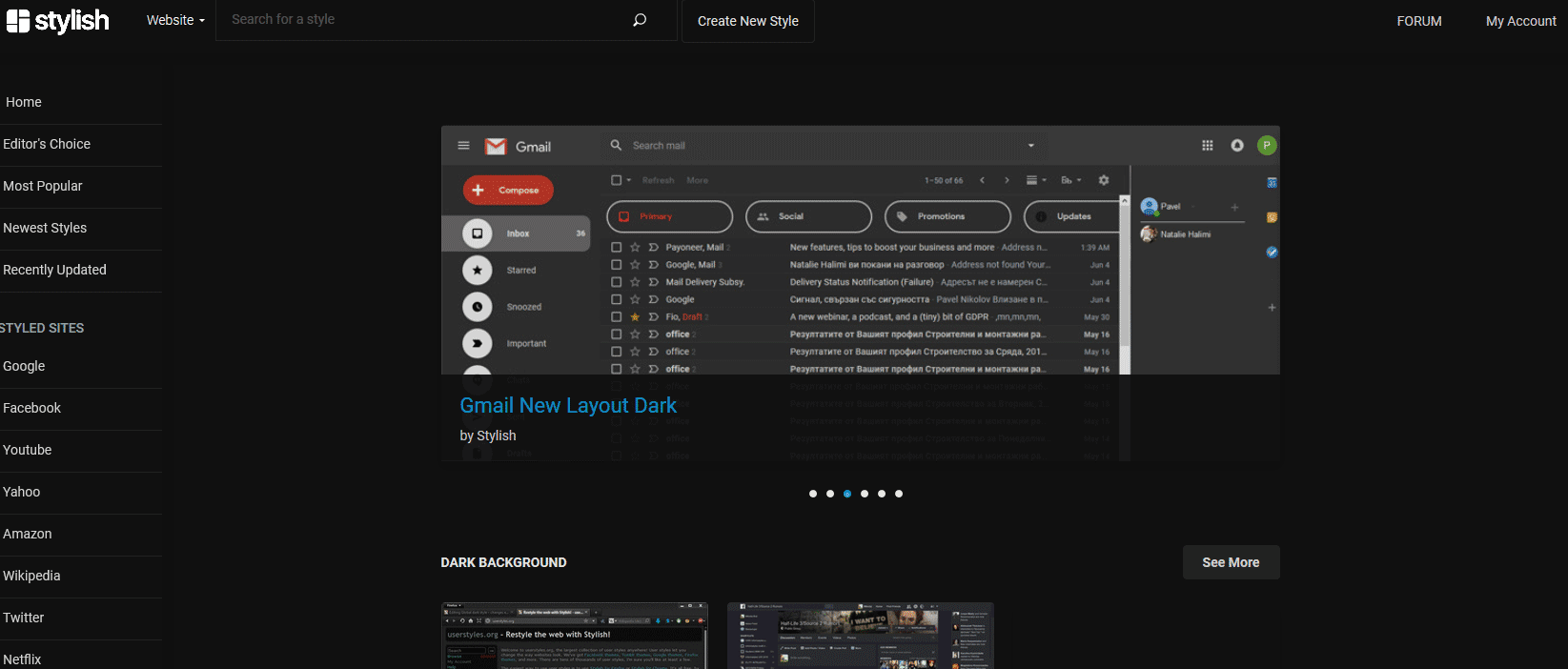Select Social tab in Gmail preview
Image resolution: width=1568 pixels, height=669 pixels.
tap(808, 216)
